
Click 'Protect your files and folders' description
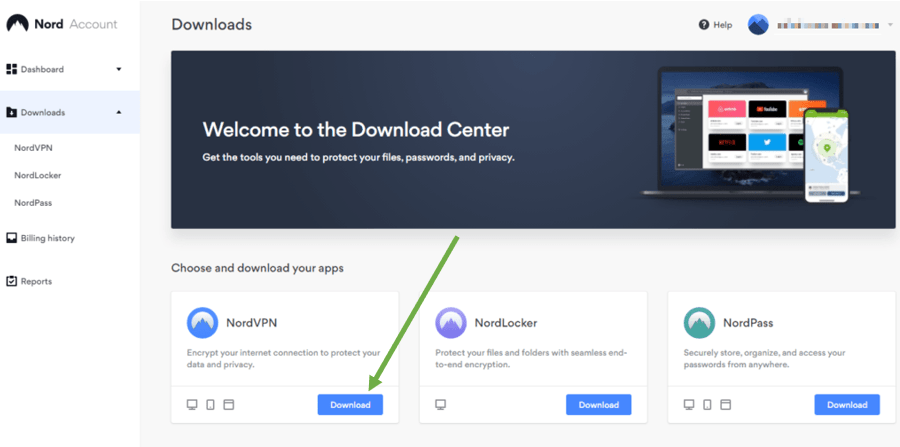coord(532,359)
